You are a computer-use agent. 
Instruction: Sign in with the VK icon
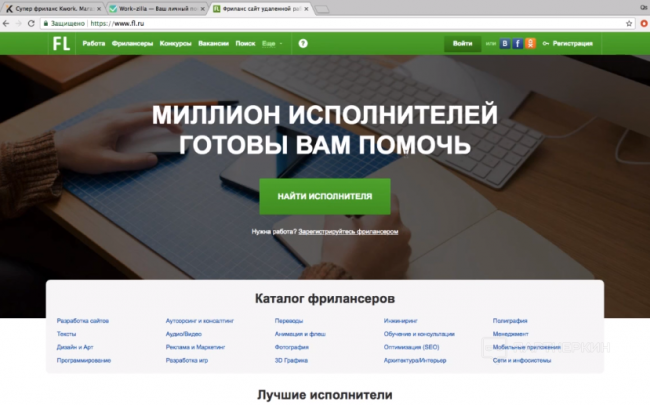coord(505,44)
